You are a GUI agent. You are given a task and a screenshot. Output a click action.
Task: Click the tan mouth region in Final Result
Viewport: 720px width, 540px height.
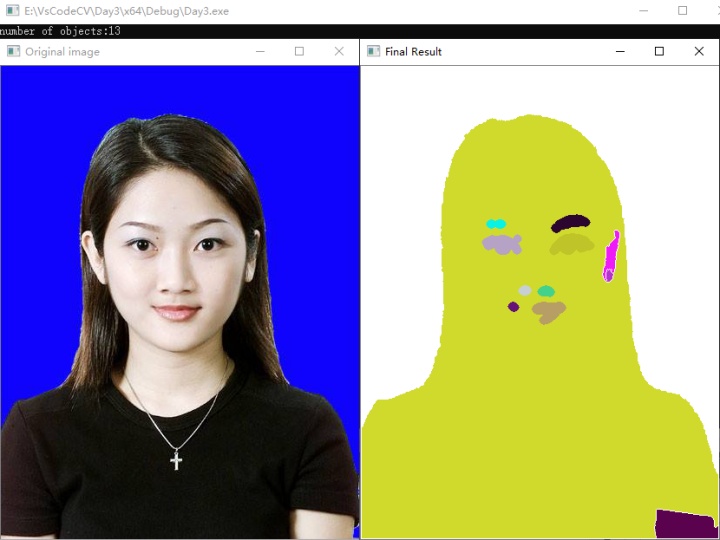(x=548, y=312)
